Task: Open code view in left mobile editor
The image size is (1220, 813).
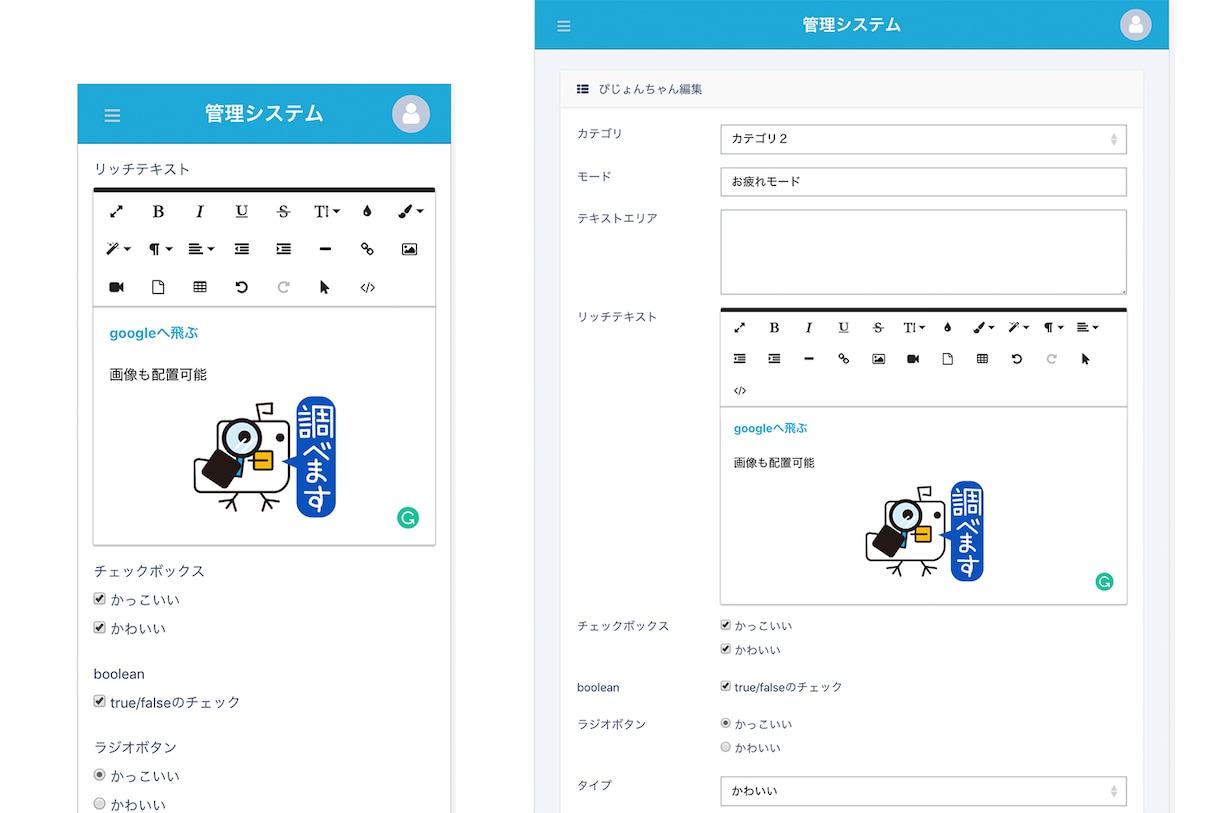Action: coord(367,287)
